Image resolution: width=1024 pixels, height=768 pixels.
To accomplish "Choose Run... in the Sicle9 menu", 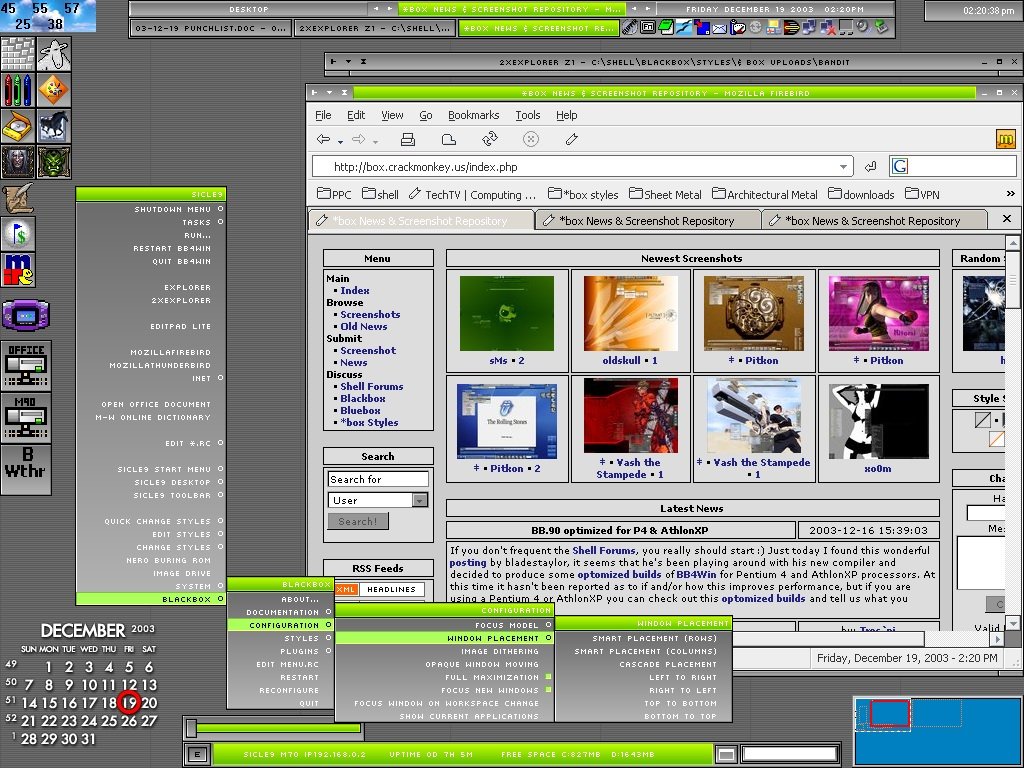I will [151, 235].
